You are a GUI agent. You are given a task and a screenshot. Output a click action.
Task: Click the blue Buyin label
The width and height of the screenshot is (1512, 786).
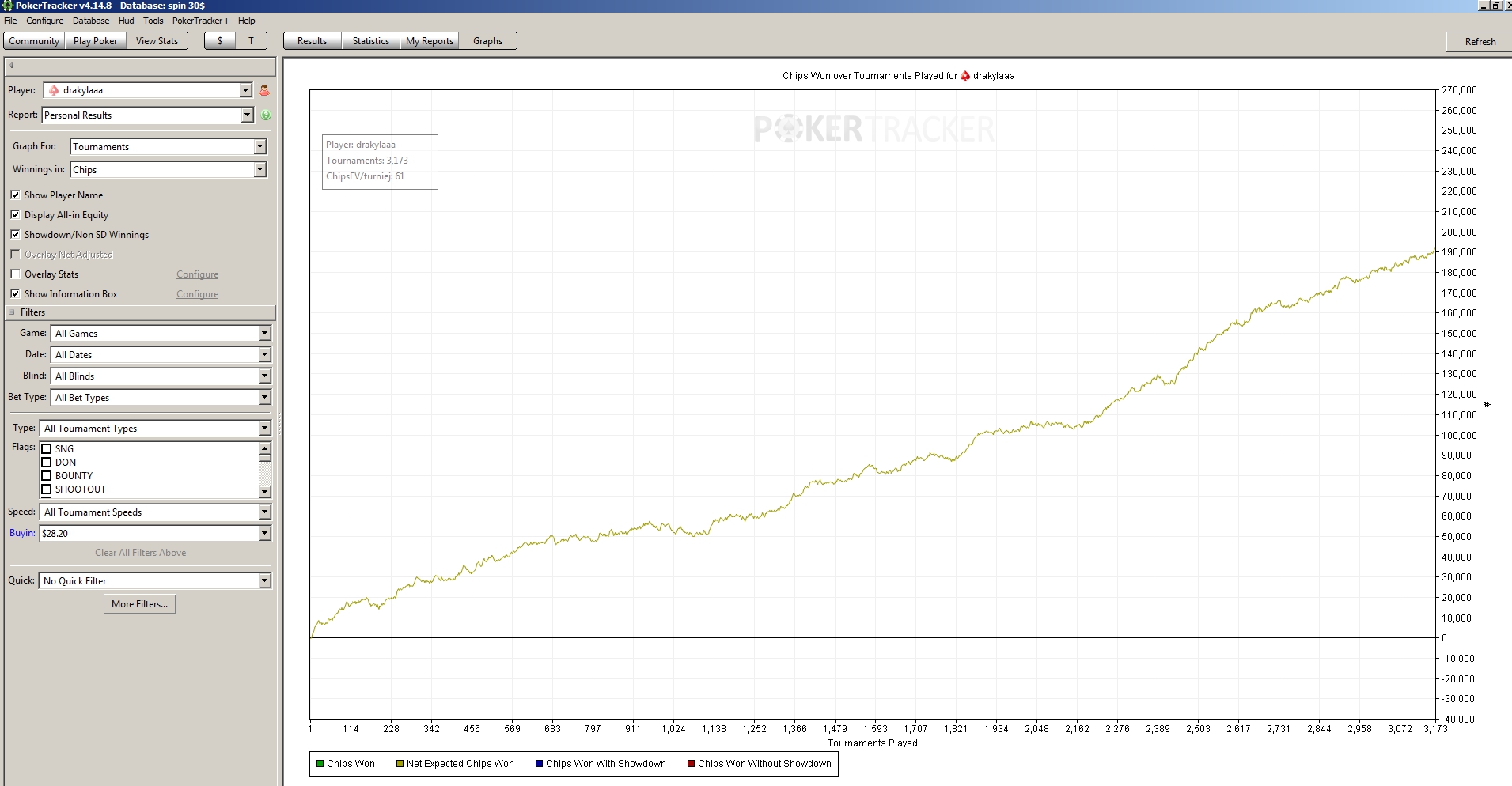coord(22,533)
